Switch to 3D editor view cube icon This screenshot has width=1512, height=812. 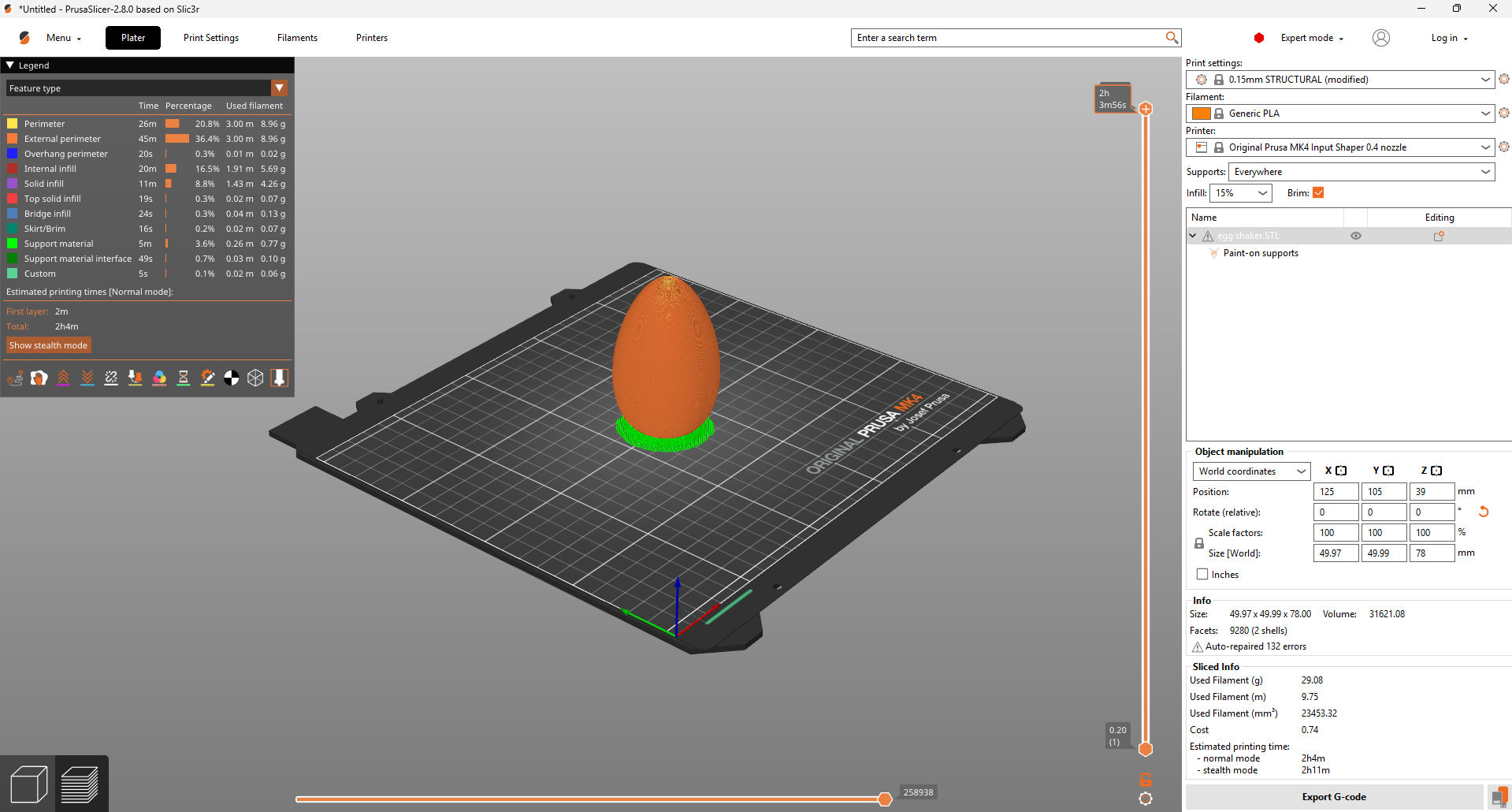point(28,784)
